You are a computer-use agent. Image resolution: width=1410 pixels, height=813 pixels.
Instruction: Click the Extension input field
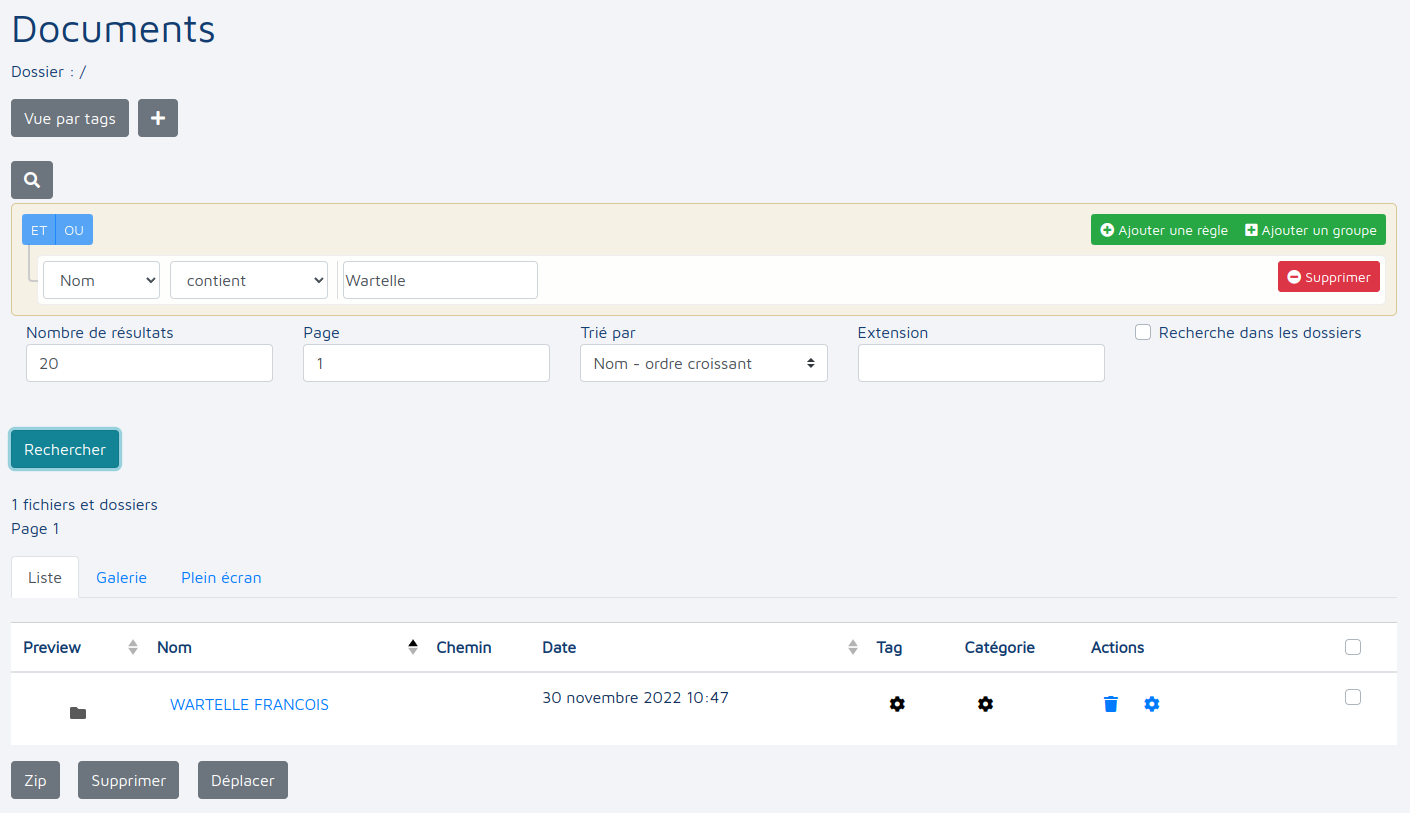tap(980, 364)
